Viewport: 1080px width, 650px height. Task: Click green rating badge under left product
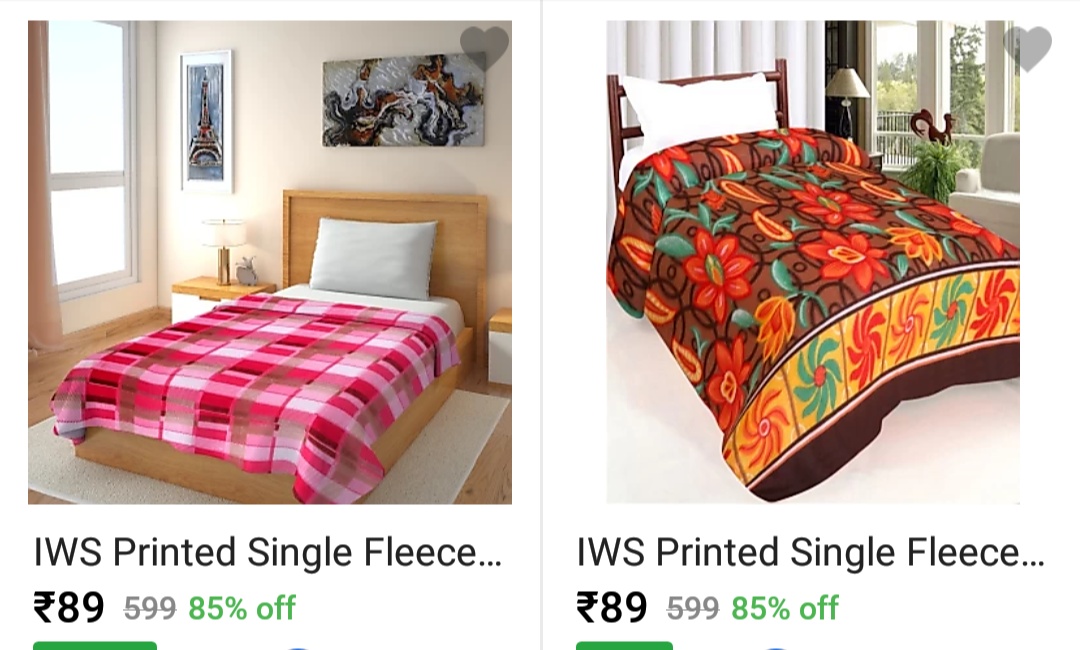(95, 646)
